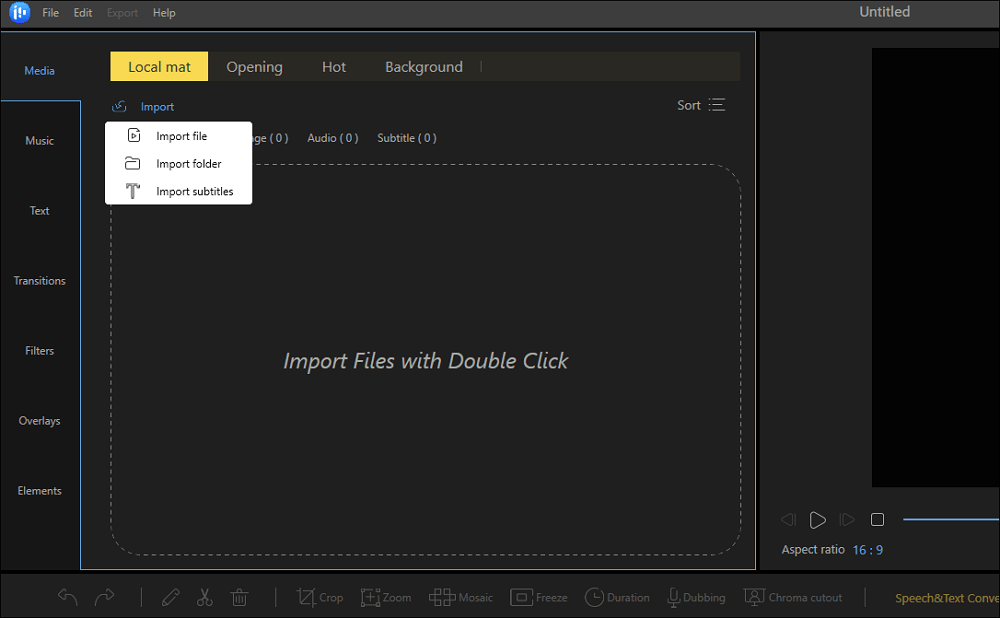Select the Crop tool
Image resolution: width=1000 pixels, height=618 pixels.
320,597
